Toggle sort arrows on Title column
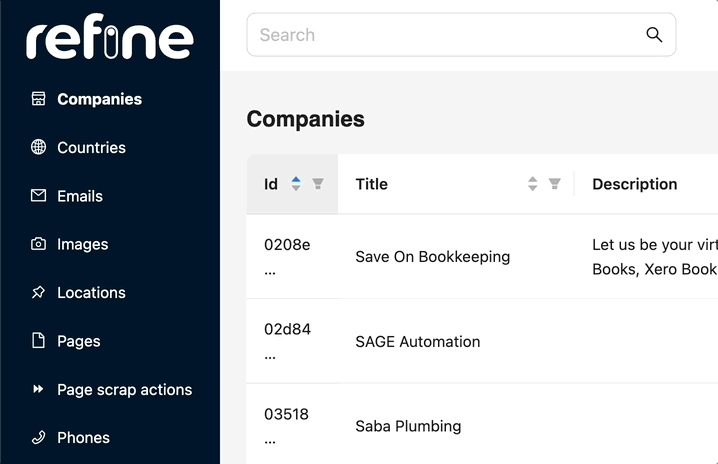The image size is (718, 464). click(x=533, y=184)
